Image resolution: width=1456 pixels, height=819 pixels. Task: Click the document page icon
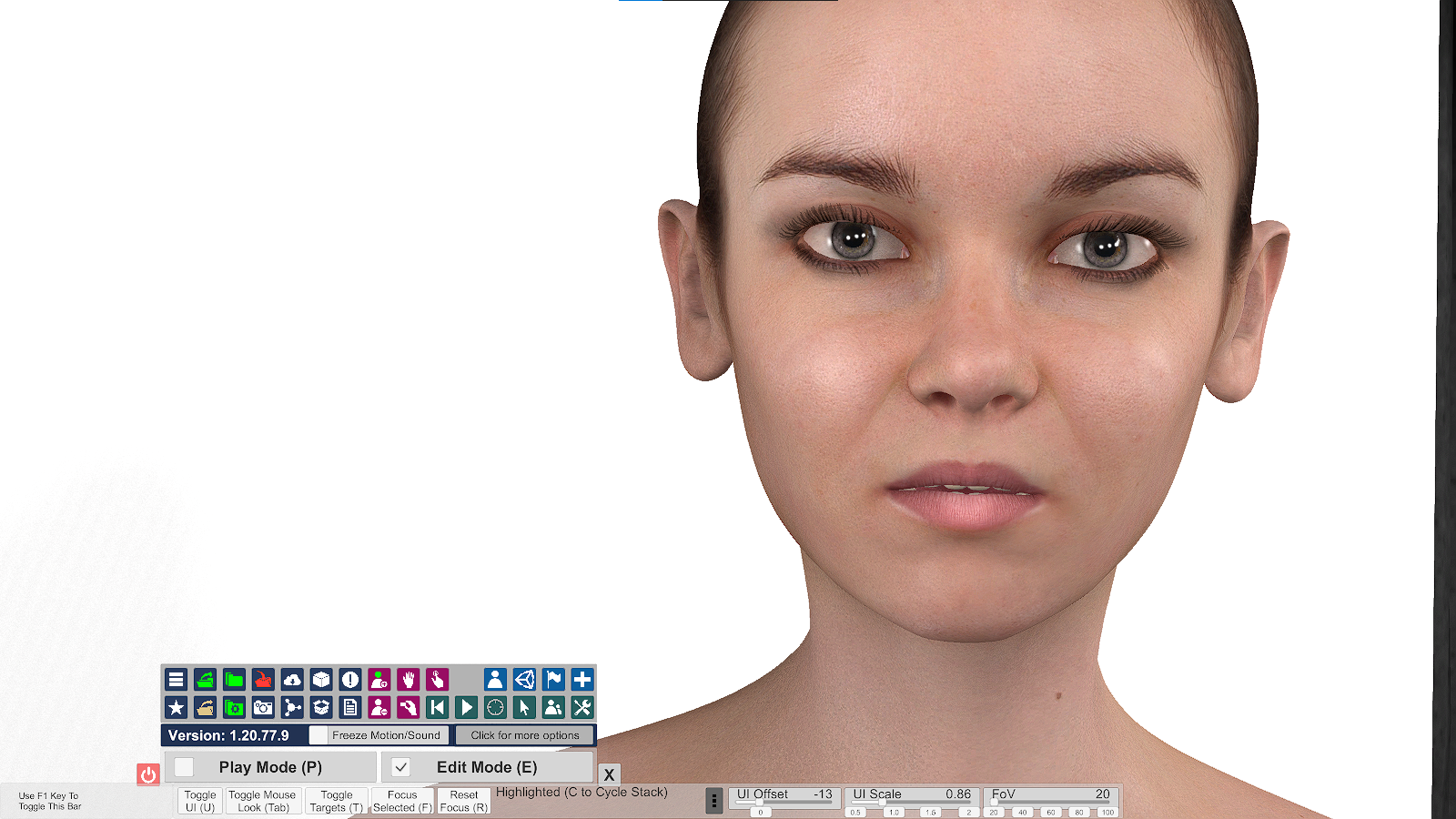(350, 707)
